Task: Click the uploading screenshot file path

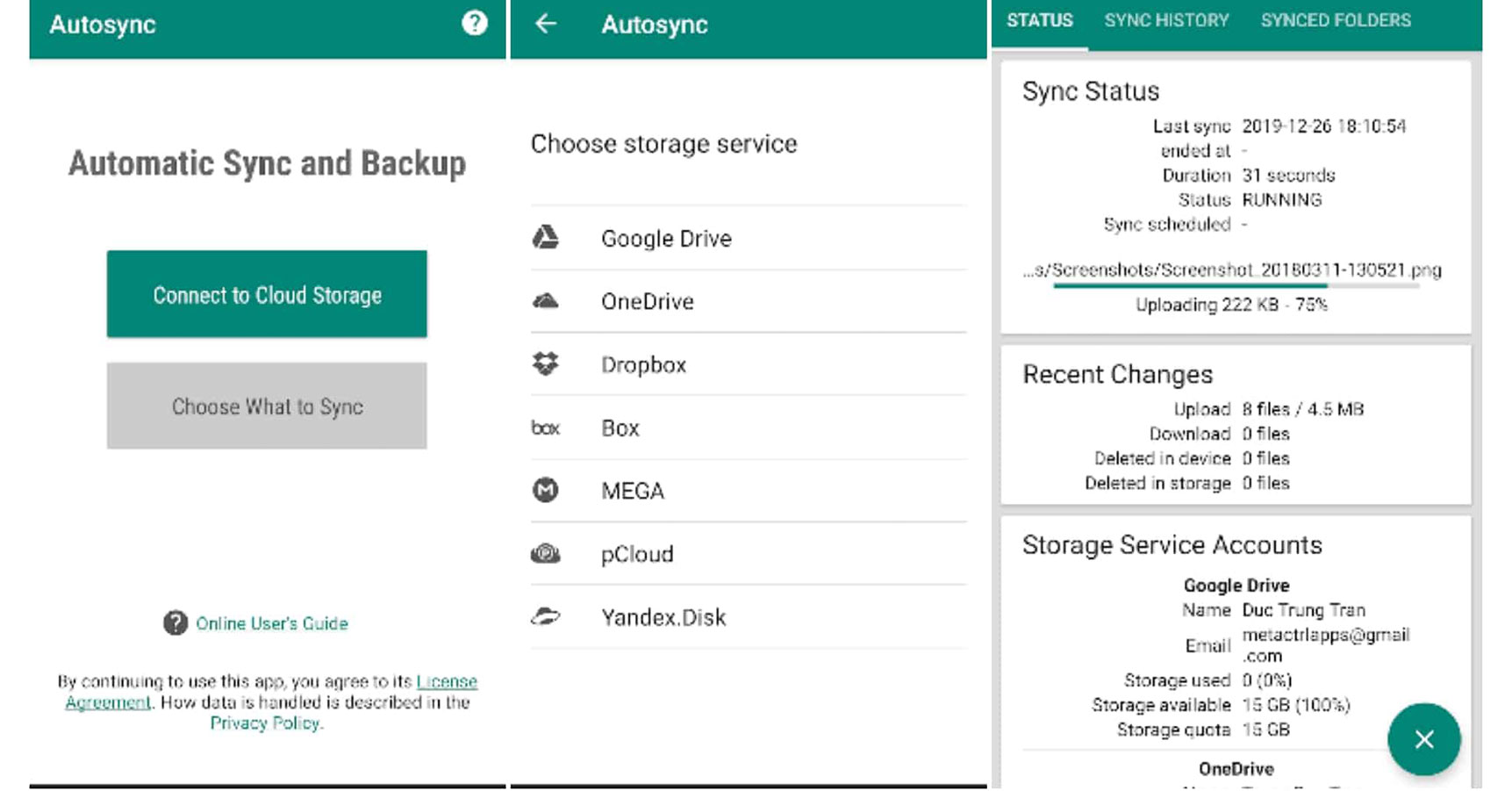Action: coord(1232,270)
